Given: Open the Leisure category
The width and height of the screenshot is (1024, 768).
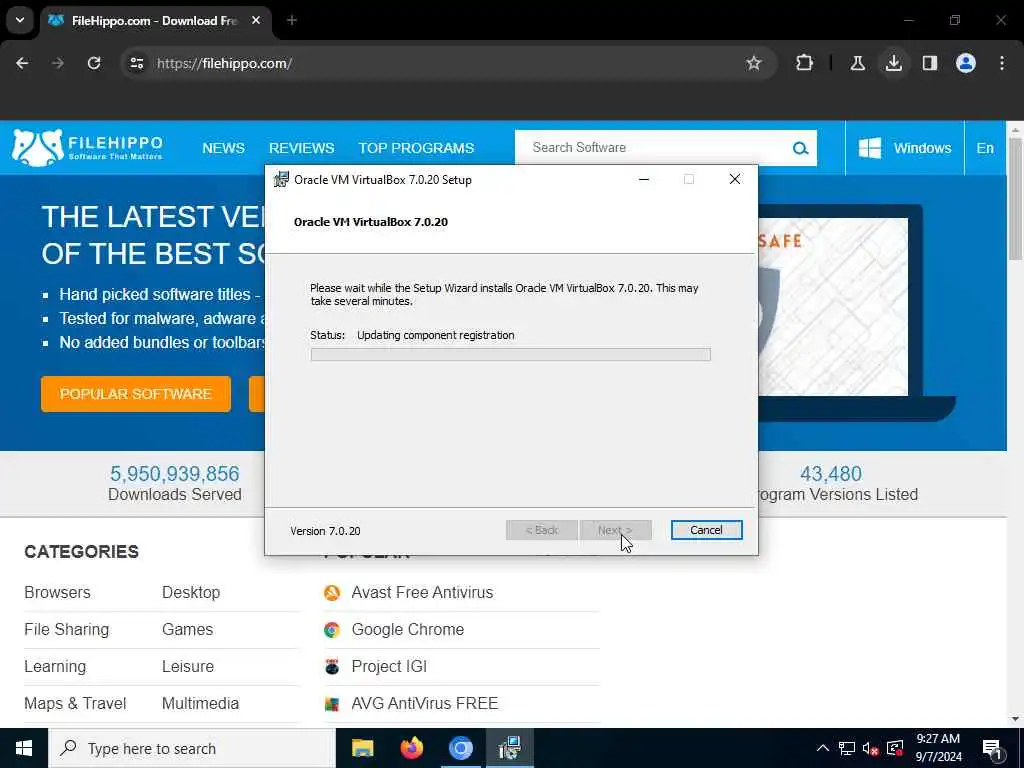Looking at the screenshot, I should click(188, 667).
